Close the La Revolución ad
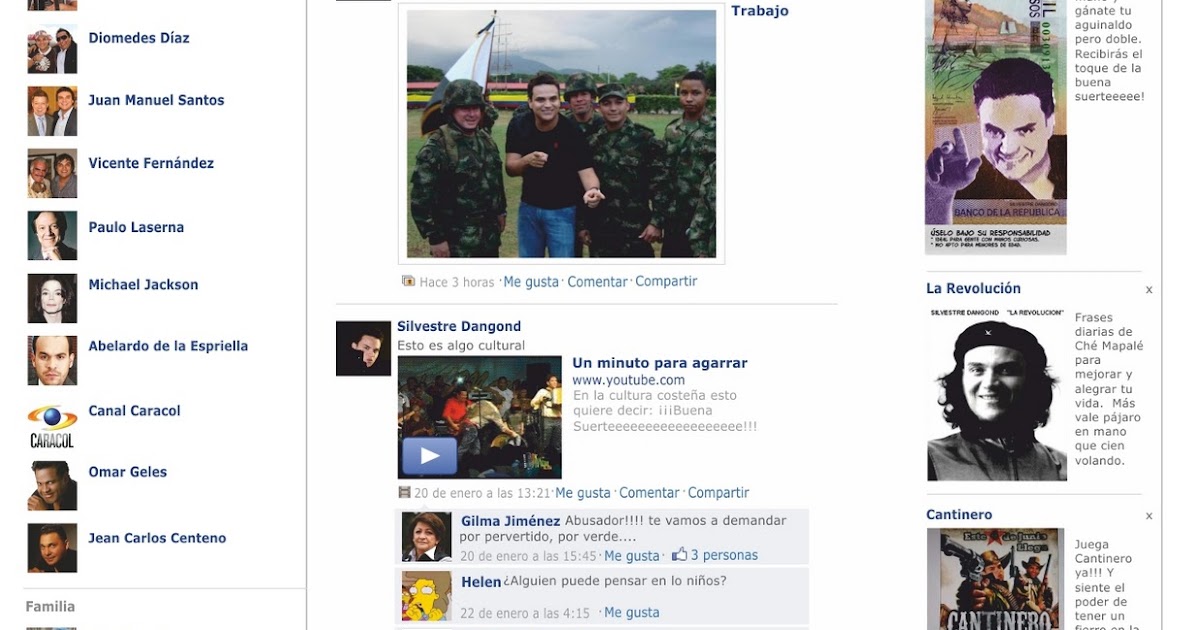Viewport: 1200px width, 630px height. click(x=1149, y=290)
